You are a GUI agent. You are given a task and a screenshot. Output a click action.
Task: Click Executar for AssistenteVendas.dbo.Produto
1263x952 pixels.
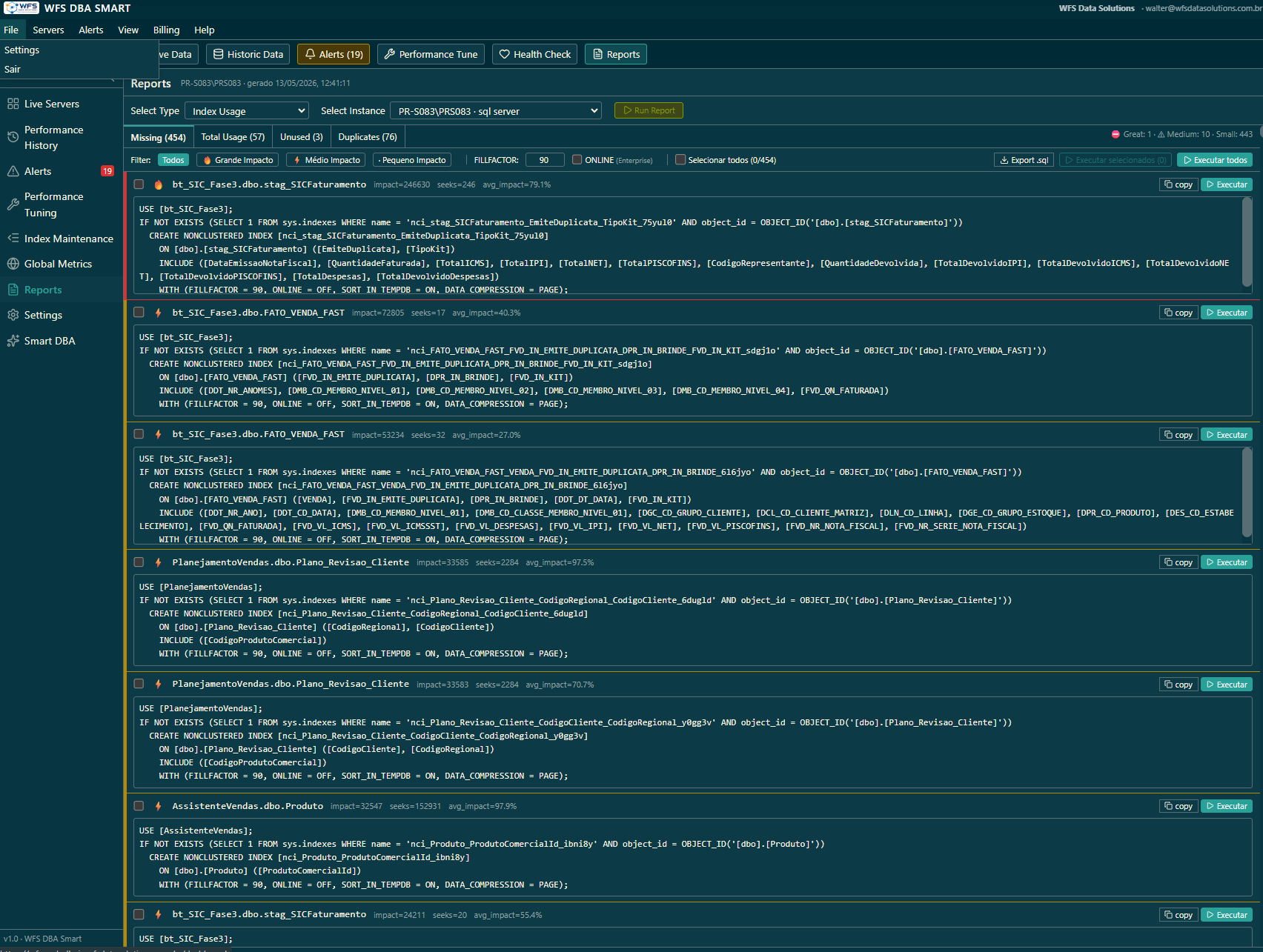(1226, 806)
